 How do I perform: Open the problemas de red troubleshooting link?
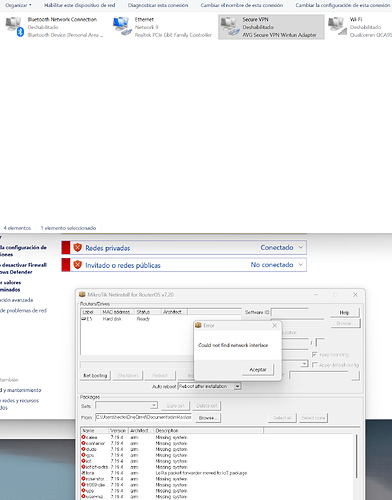point(23,310)
